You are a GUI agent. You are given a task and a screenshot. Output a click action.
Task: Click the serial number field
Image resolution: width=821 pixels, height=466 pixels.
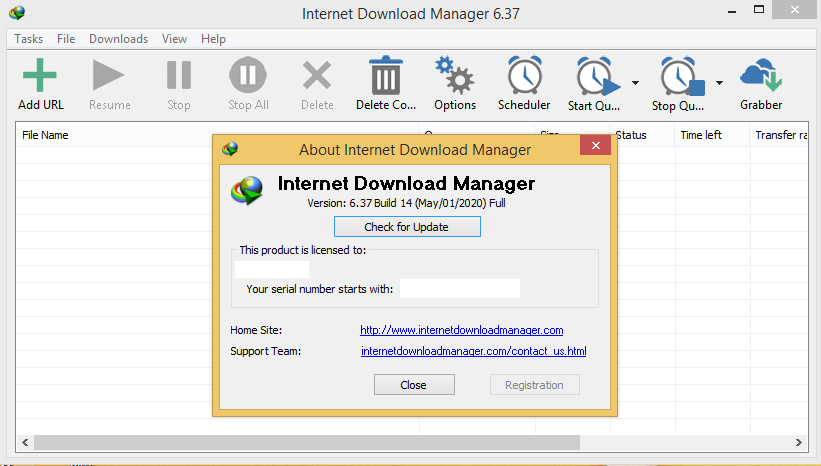(460, 289)
